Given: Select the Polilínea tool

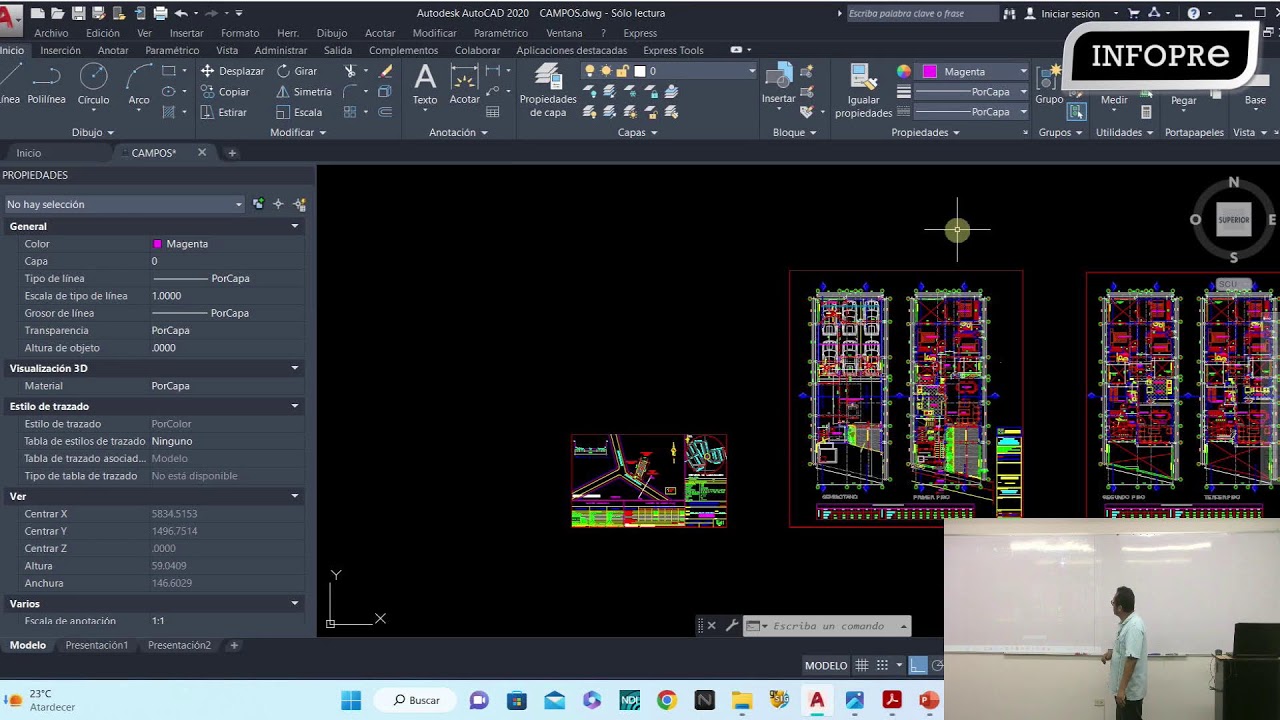Looking at the screenshot, I should pyautogui.click(x=46, y=84).
